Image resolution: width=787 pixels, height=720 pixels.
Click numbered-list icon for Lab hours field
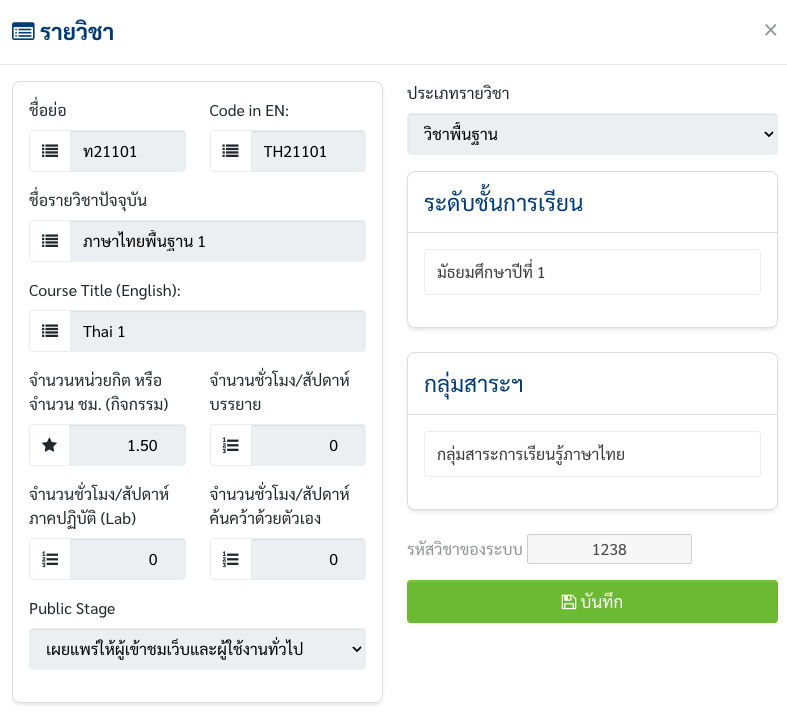click(x=50, y=559)
